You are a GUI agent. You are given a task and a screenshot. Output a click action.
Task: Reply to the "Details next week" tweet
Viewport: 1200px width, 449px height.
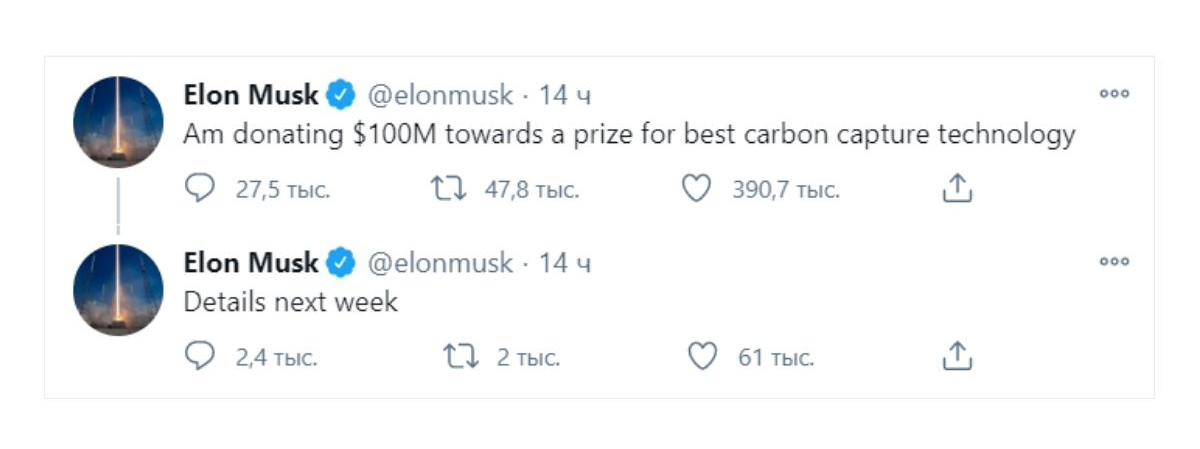[x=201, y=356]
